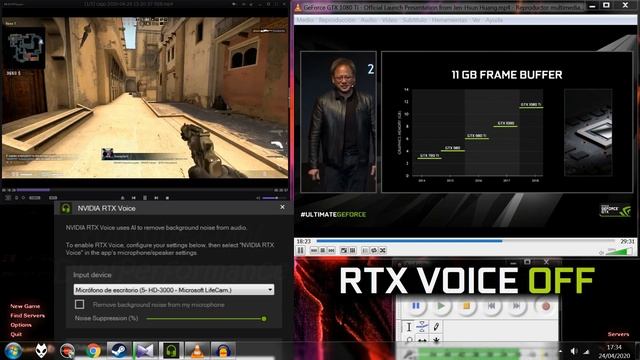
Task: Open the purple media player taskbar icon
Action: pos(145,351)
